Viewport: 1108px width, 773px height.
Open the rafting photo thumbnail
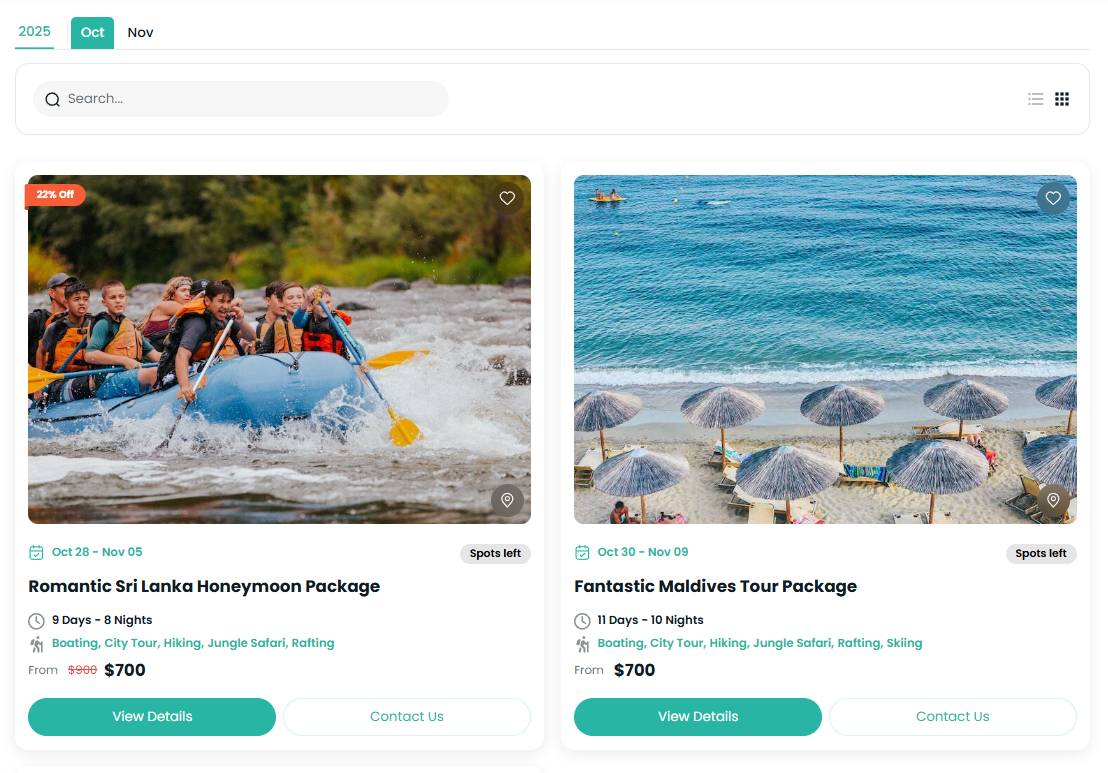pos(279,349)
